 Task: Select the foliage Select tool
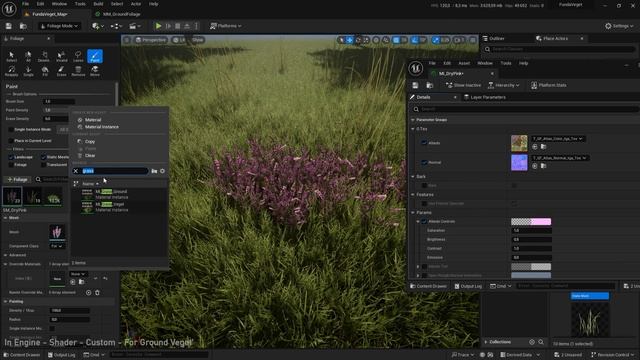[11, 56]
